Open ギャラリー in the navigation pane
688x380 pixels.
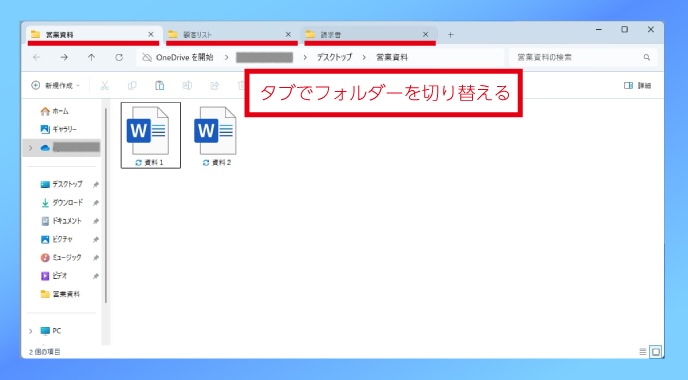tap(58, 129)
